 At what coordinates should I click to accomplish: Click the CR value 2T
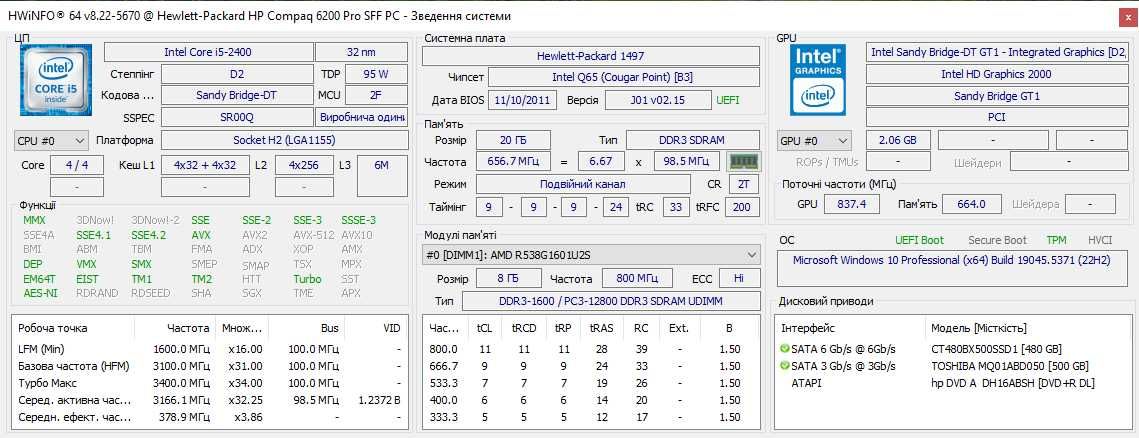[x=744, y=184]
